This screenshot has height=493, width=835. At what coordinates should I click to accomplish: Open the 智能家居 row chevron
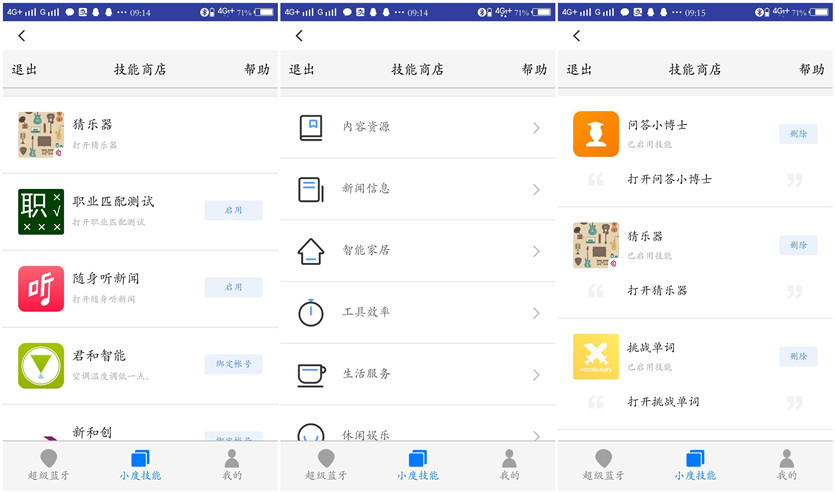pyautogui.click(x=536, y=251)
